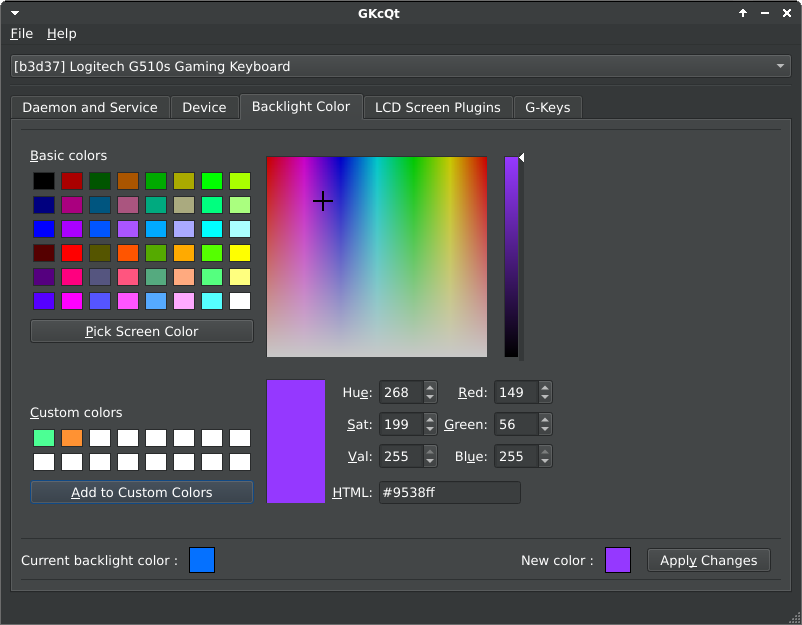Click the keep-above arrow icon in title bar
The height and width of the screenshot is (625, 802).
[x=743, y=13]
